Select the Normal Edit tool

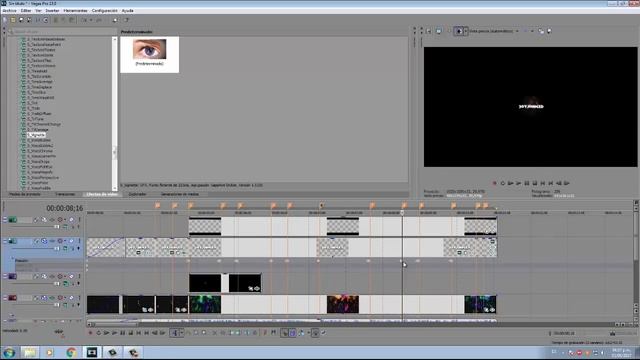point(174,333)
